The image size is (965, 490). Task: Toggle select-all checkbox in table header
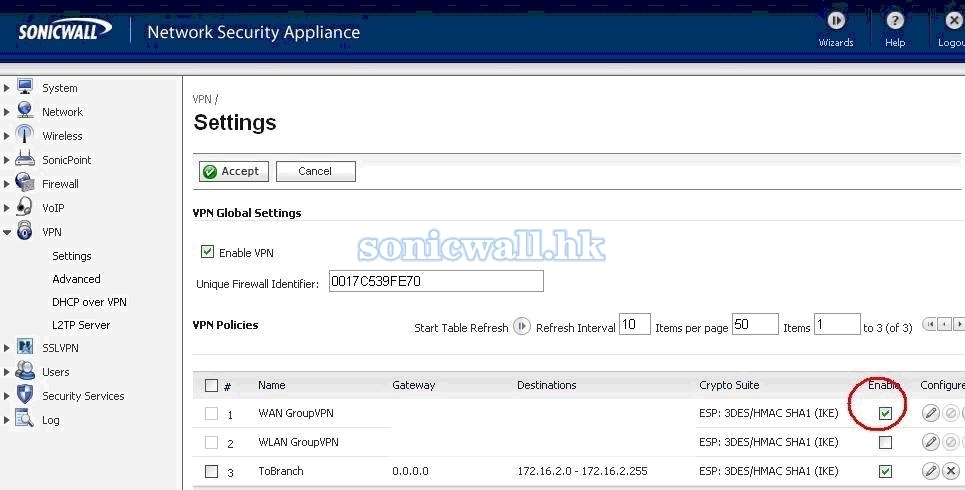pyautogui.click(x=211, y=385)
